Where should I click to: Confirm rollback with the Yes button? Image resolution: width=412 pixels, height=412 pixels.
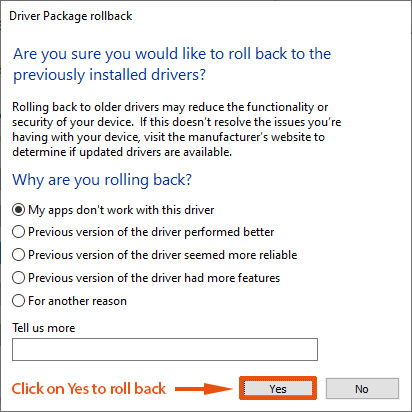coord(278,389)
